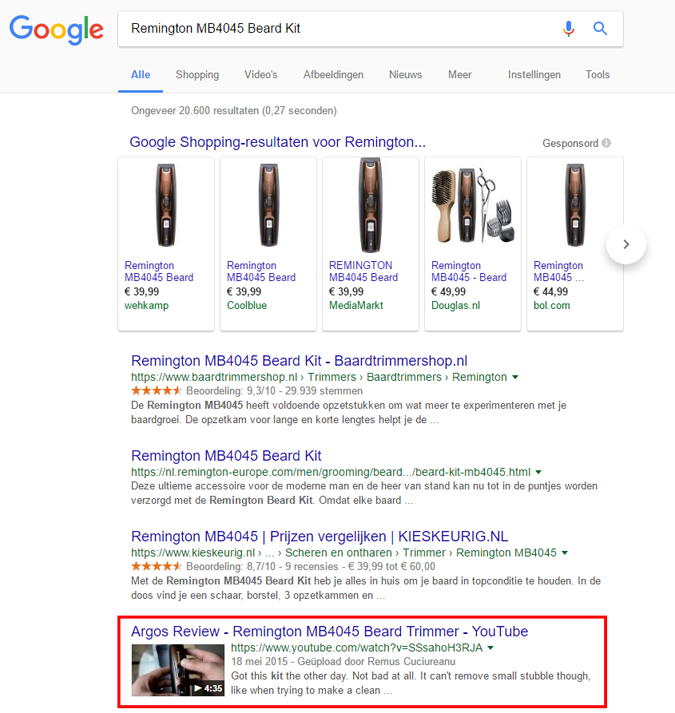
Task: Click Ongeveer 20.600 resultaten text
Action: tap(234, 110)
